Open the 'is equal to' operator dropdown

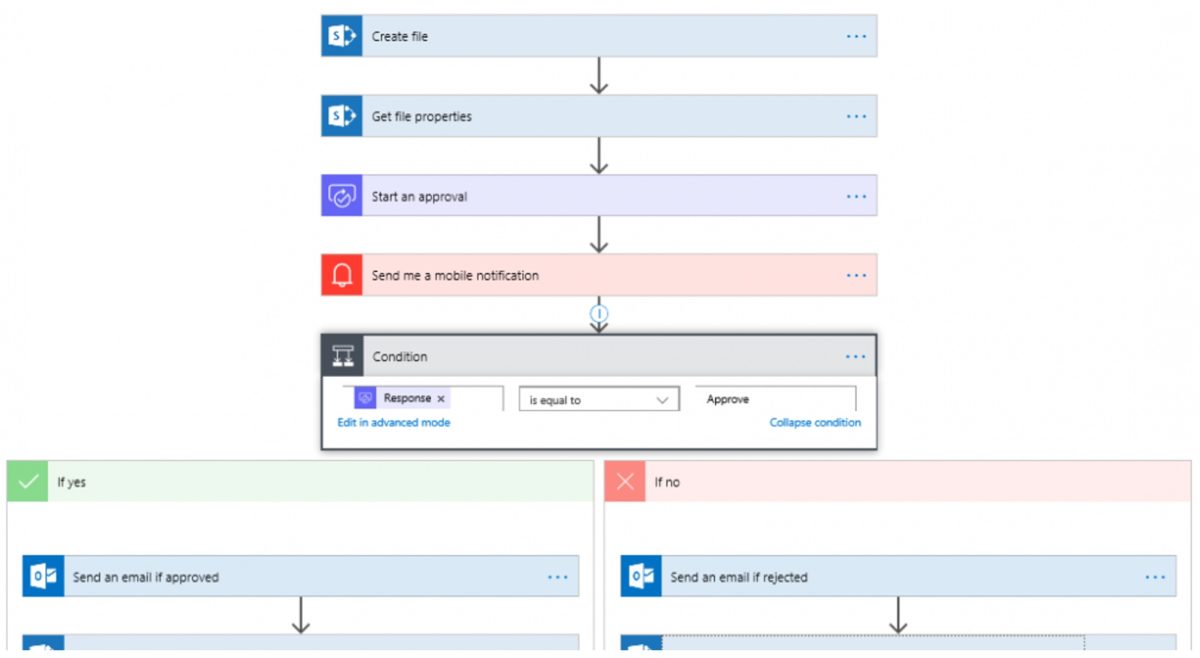(598, 400)
